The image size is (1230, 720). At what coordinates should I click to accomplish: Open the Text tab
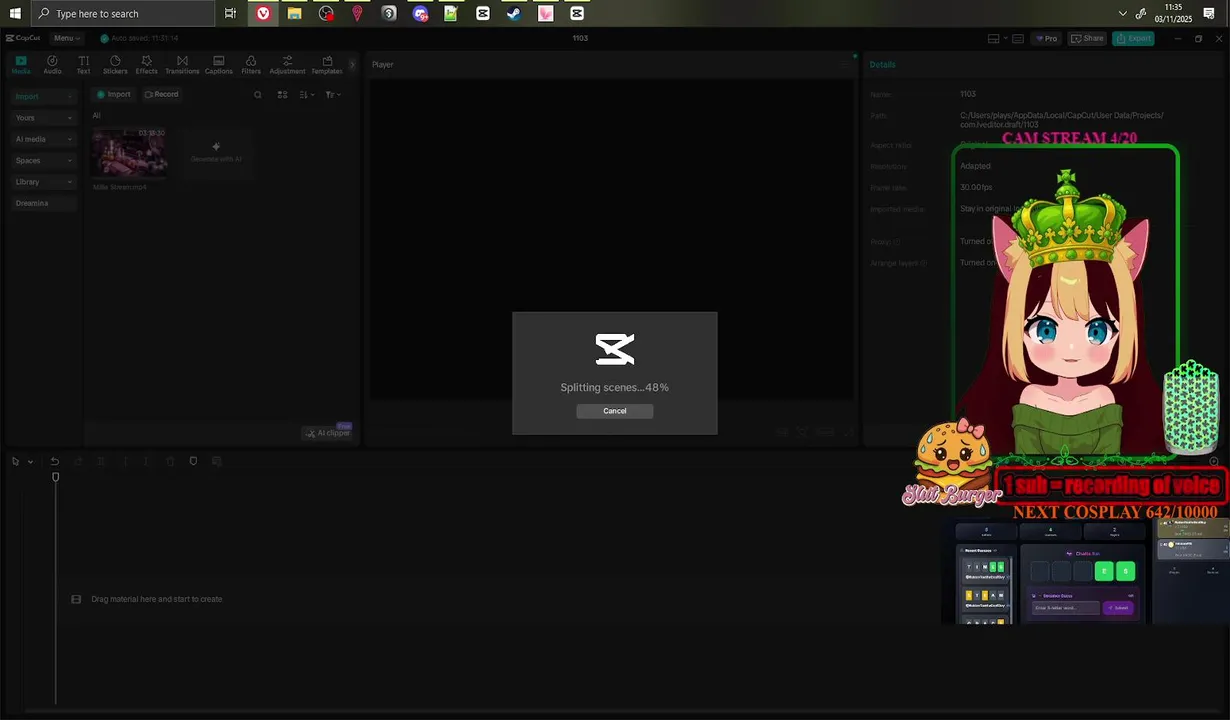[x=83, y=65]
